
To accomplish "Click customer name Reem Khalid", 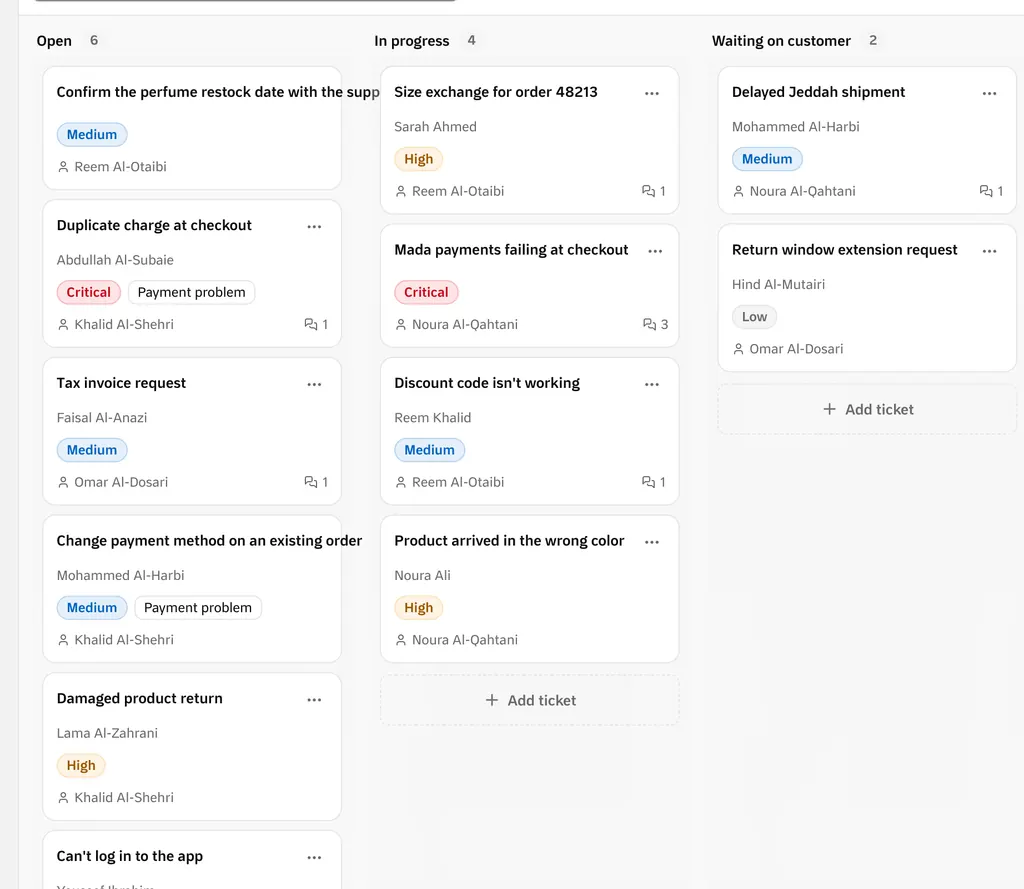I will coord(433,417).
